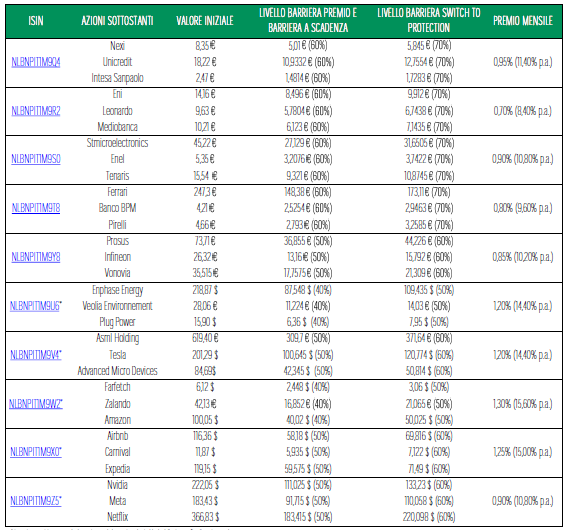This screenshot has width=568, height=530.
Task: Click the 0,85% (10,20% p.a.) premium cell
Action: 523,257
